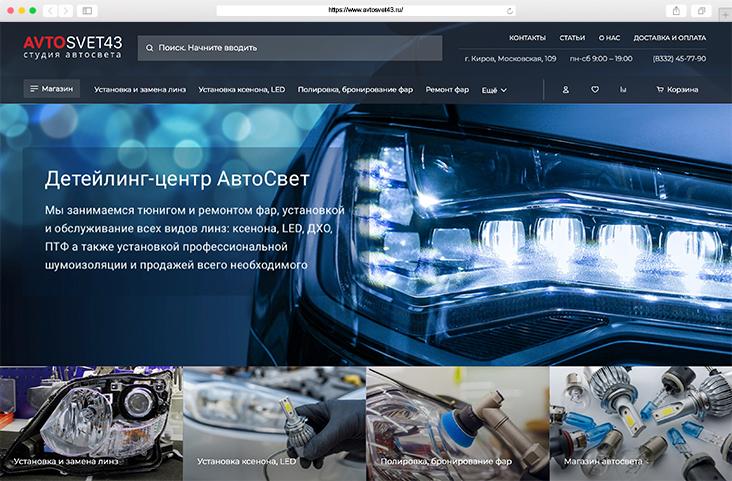
Task: Expand the Ещё dropdown menu
Action: [494, 89]
